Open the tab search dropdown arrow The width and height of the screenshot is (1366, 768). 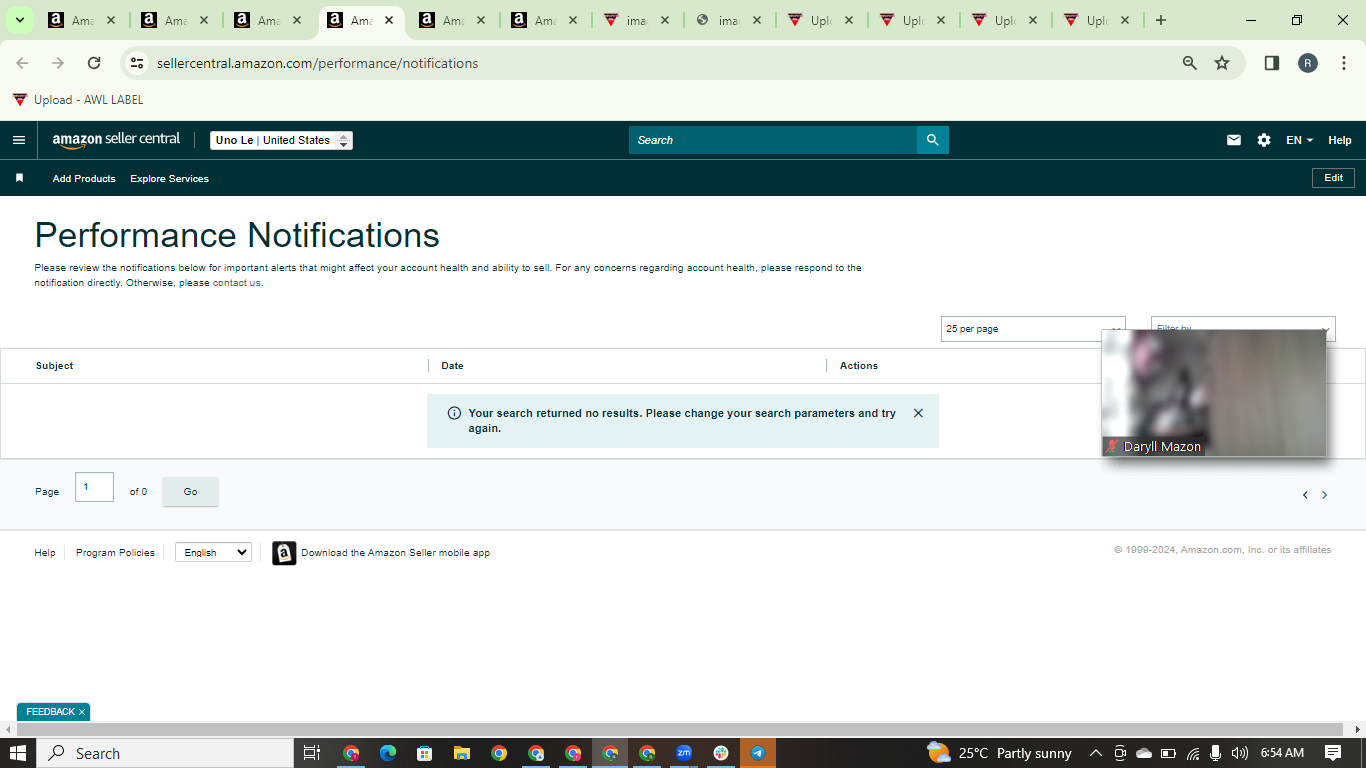(19, 20)
